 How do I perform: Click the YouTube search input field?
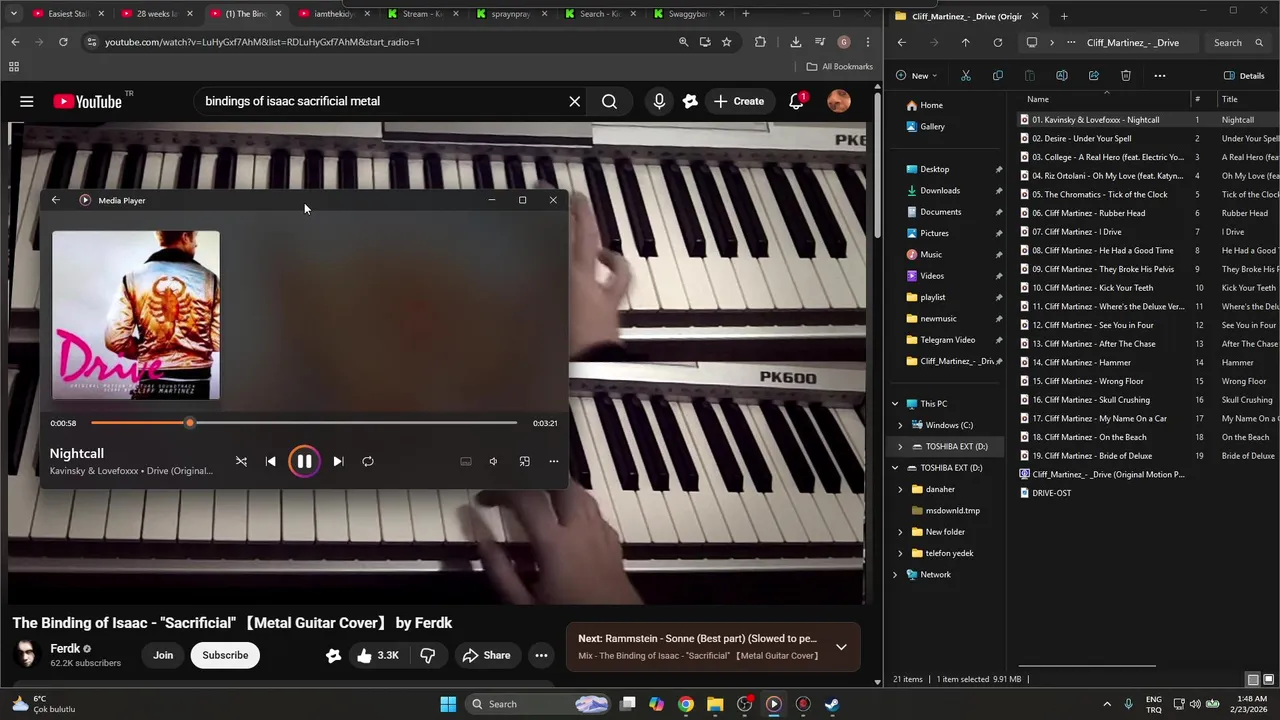(x=380, y=101)
